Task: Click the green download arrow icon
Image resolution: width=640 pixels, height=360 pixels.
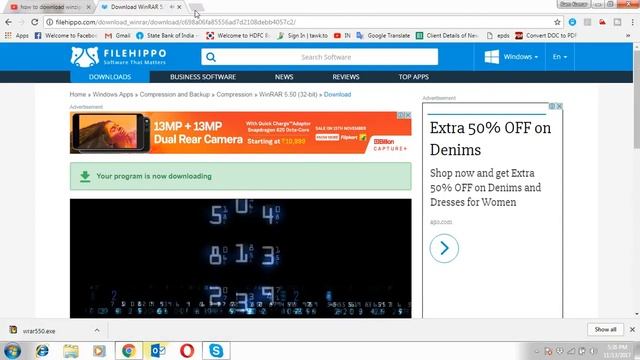Action: click(x=85, y=176)
